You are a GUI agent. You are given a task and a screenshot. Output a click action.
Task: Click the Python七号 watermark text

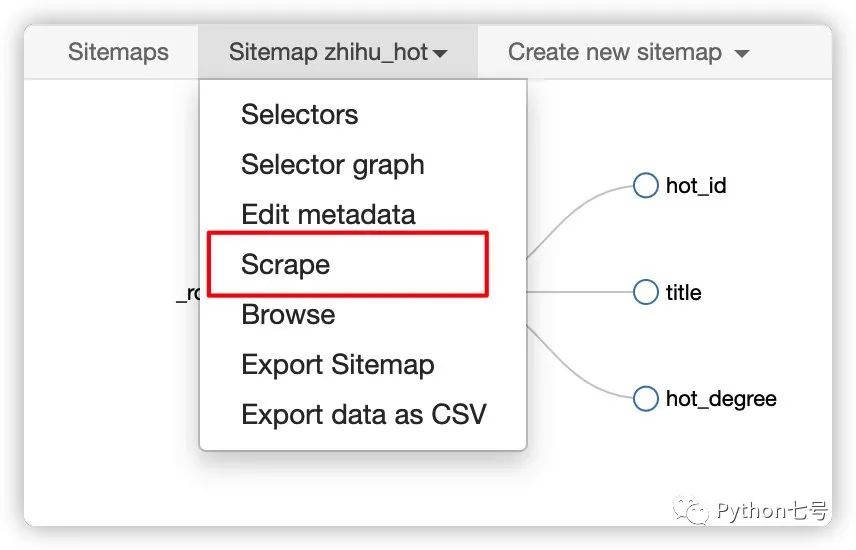(x=772, y=511)
